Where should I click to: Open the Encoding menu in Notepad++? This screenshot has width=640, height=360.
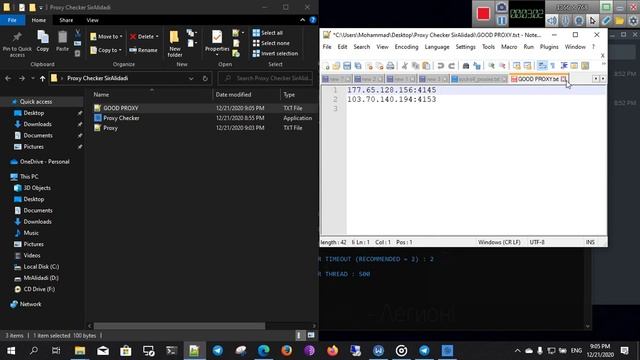[x=406, y=47]
